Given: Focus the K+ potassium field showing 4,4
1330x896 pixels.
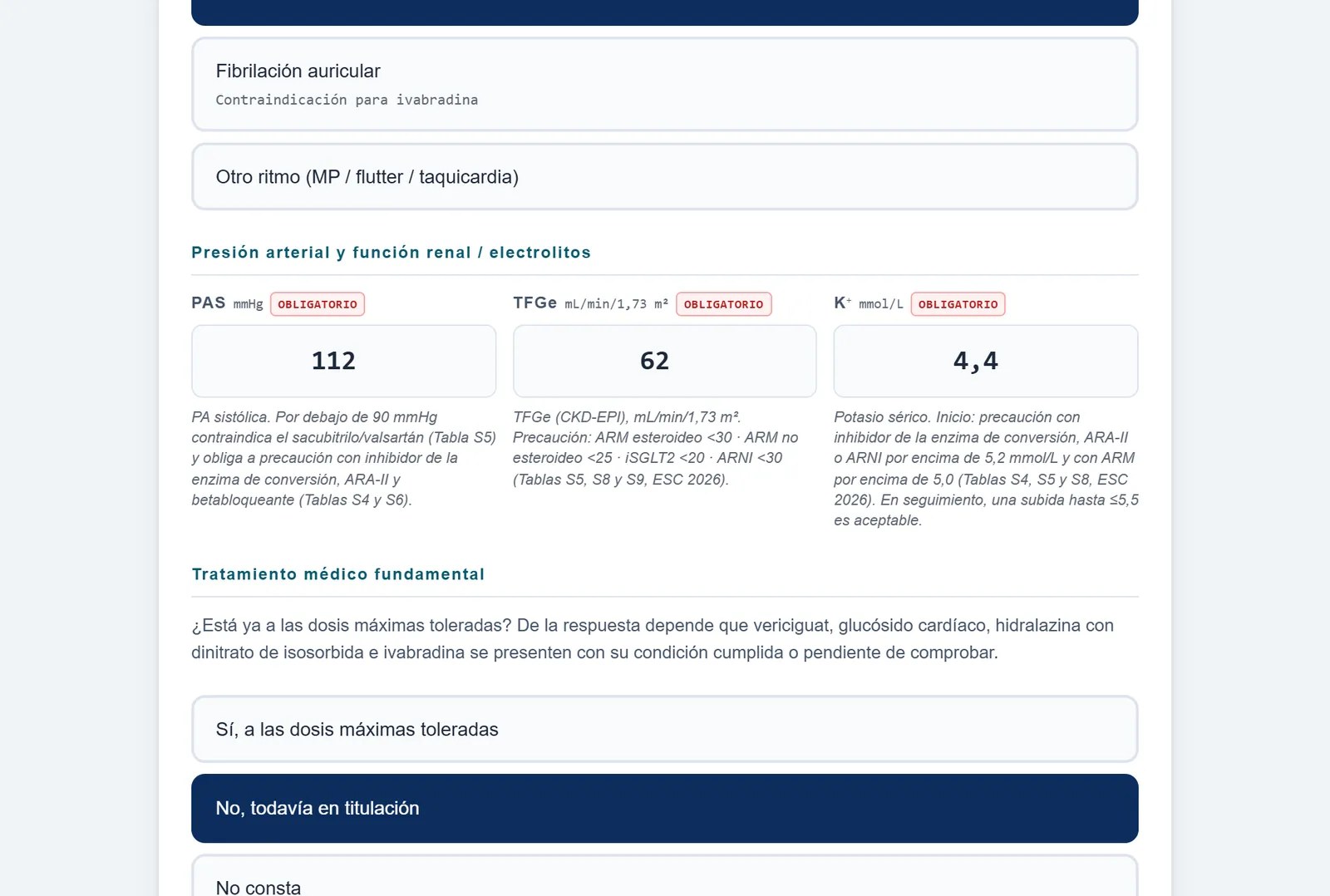Looking at the screenshot, I should pos(986,361).
